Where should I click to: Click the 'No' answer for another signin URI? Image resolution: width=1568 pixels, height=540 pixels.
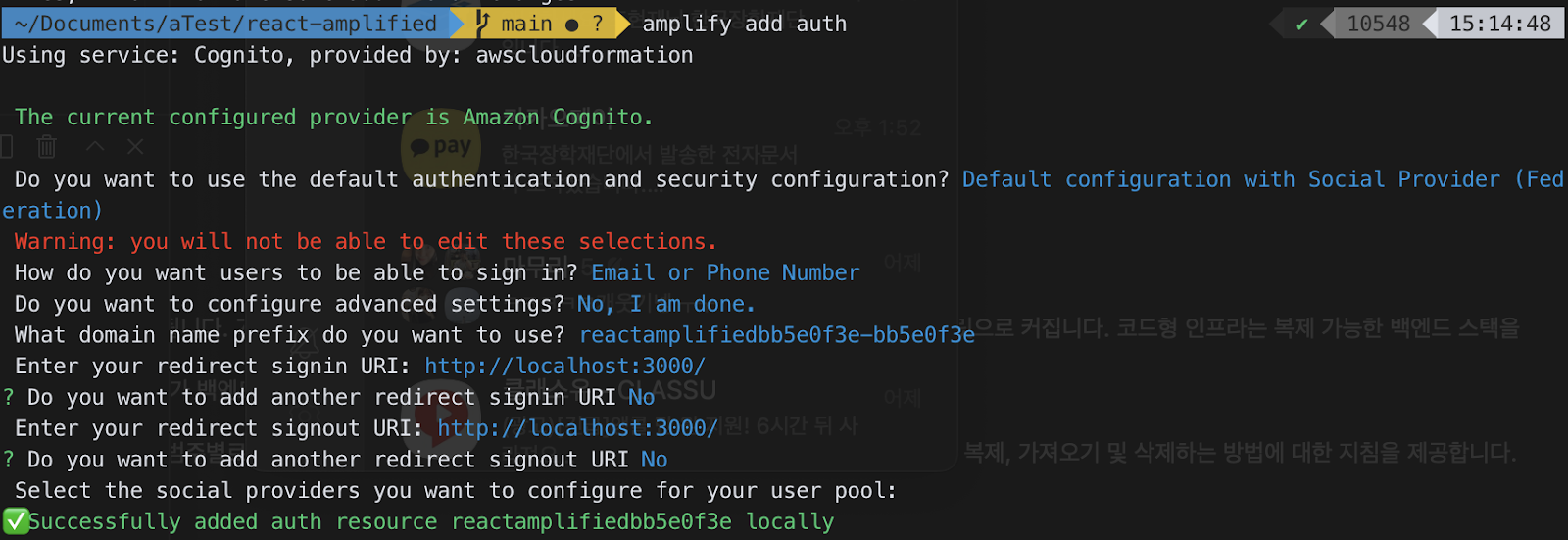pos(642,397)
